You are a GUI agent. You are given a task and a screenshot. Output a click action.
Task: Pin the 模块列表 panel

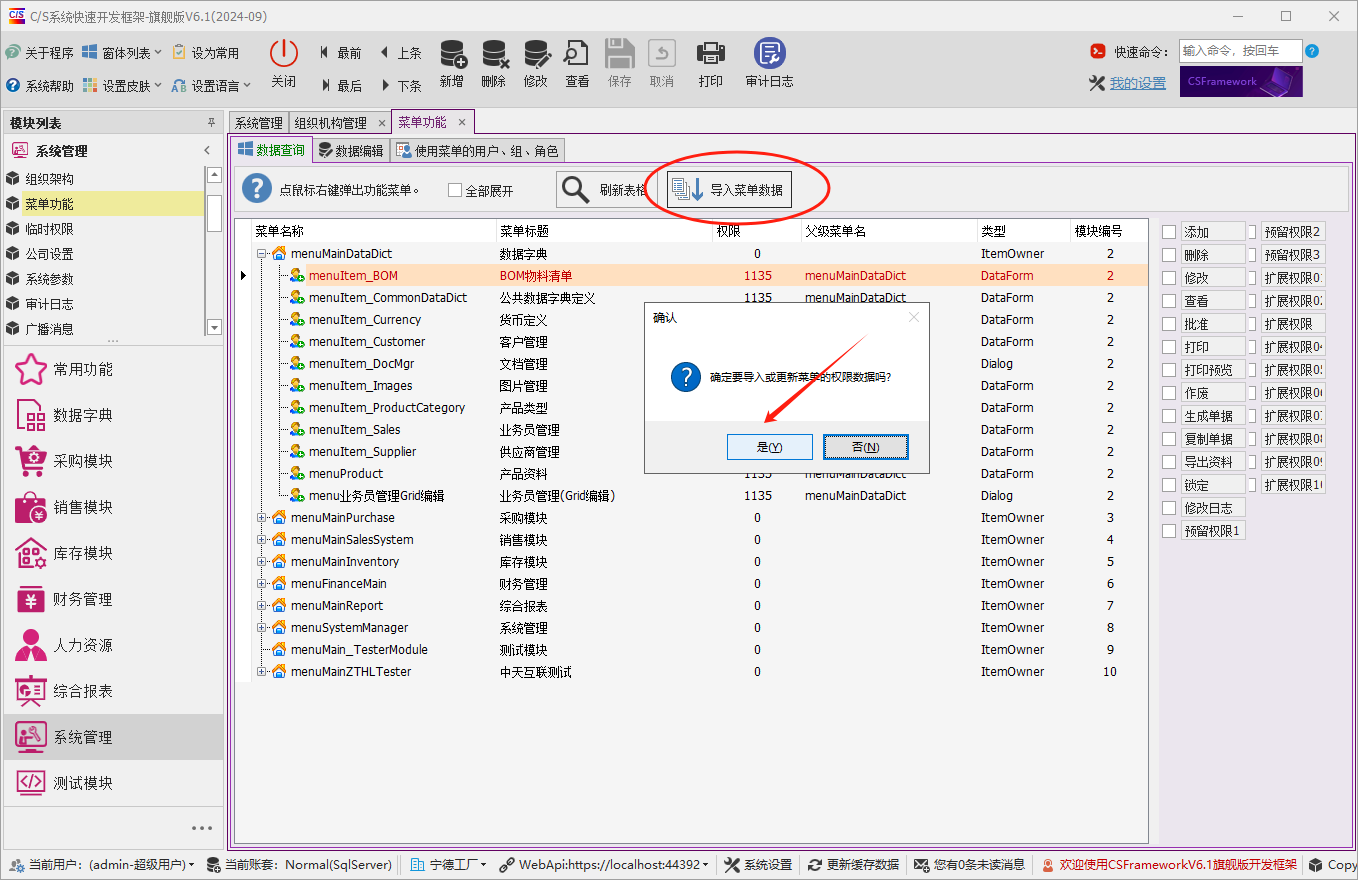(x=211, y=123)
